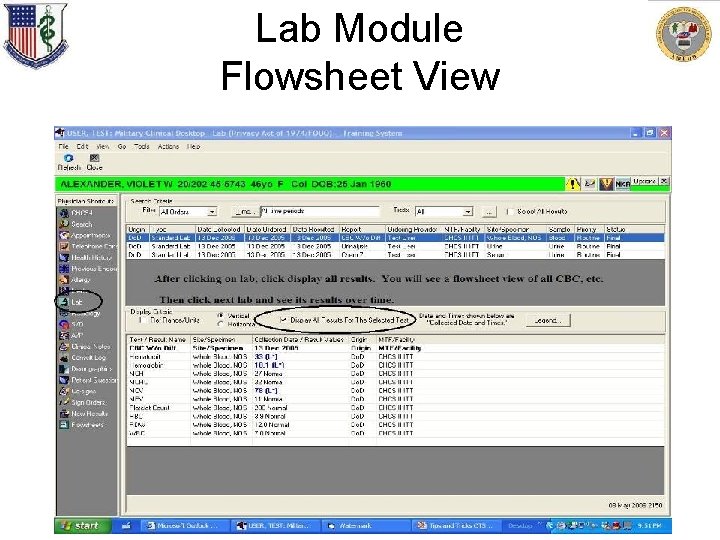Click the WBC result row
Viewport: 720px width, 540px height.
[395, 433]
